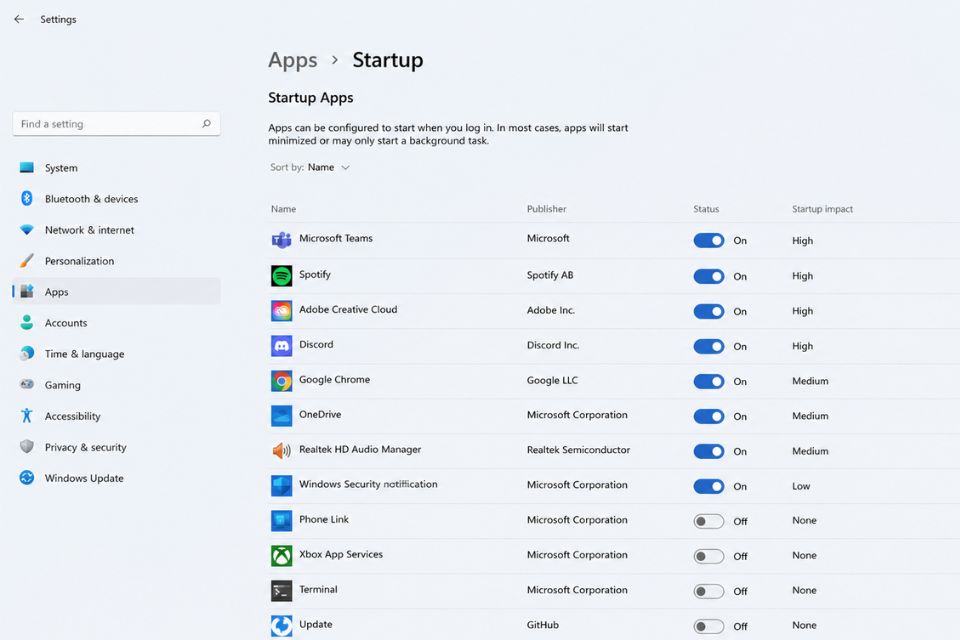
Task: Click the Windows Security notification icon
Action: coord(282,486)
